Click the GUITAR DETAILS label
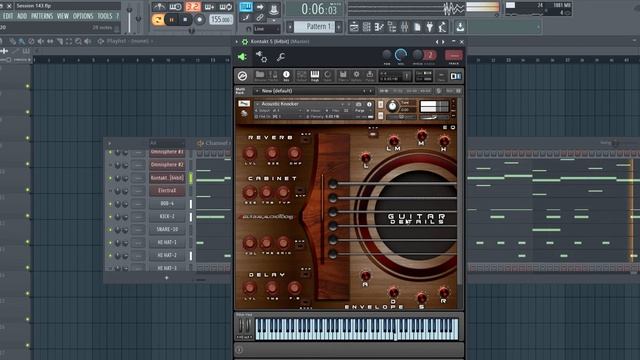Image resolution: width=640 pixels, height=360 pixels. (416, 219)
